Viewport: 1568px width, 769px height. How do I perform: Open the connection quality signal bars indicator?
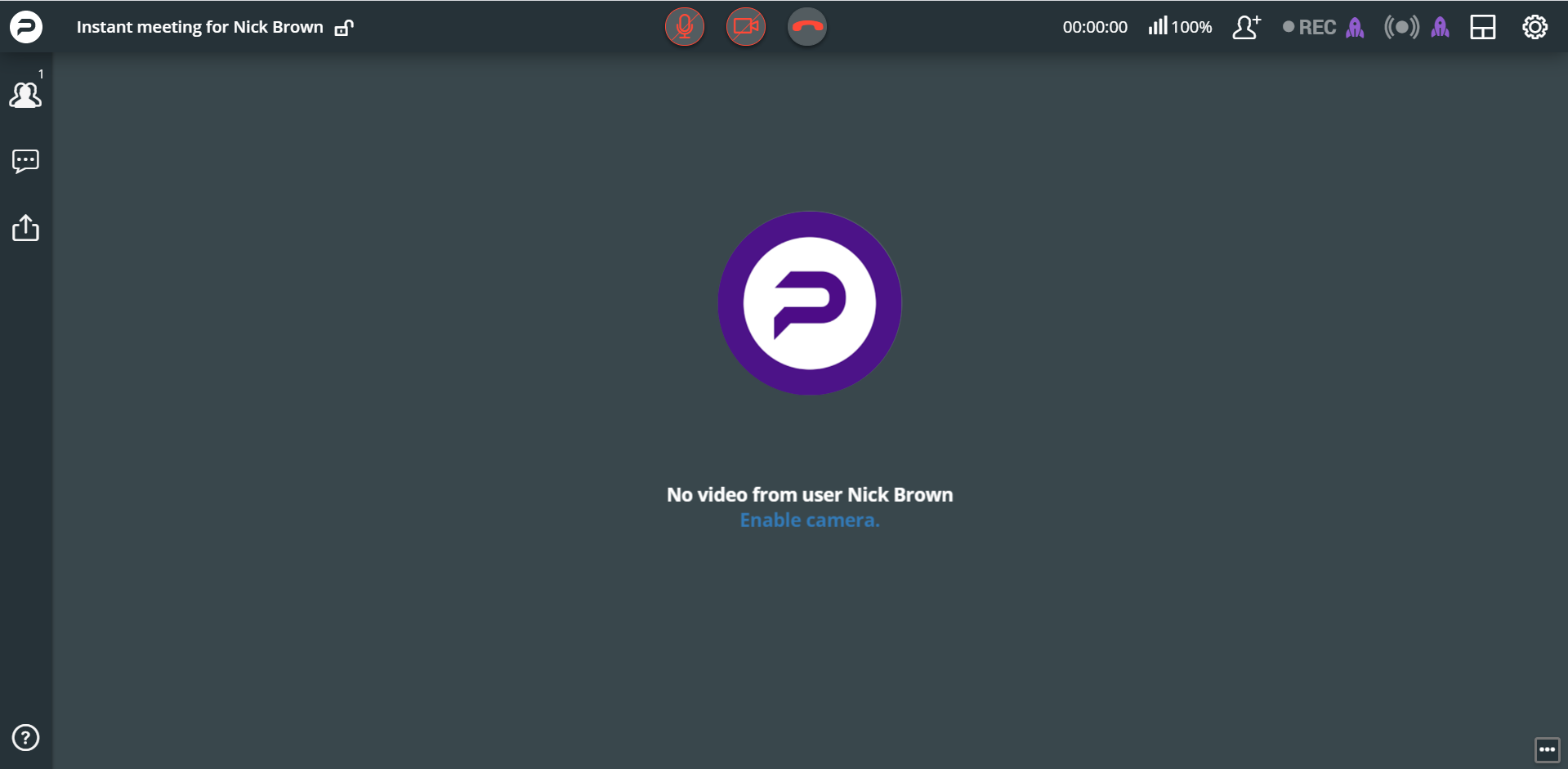(1158, 26)
